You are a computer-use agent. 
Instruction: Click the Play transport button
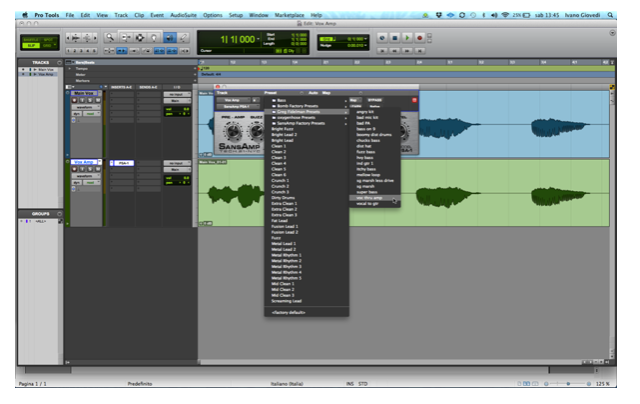pos(407,38)
